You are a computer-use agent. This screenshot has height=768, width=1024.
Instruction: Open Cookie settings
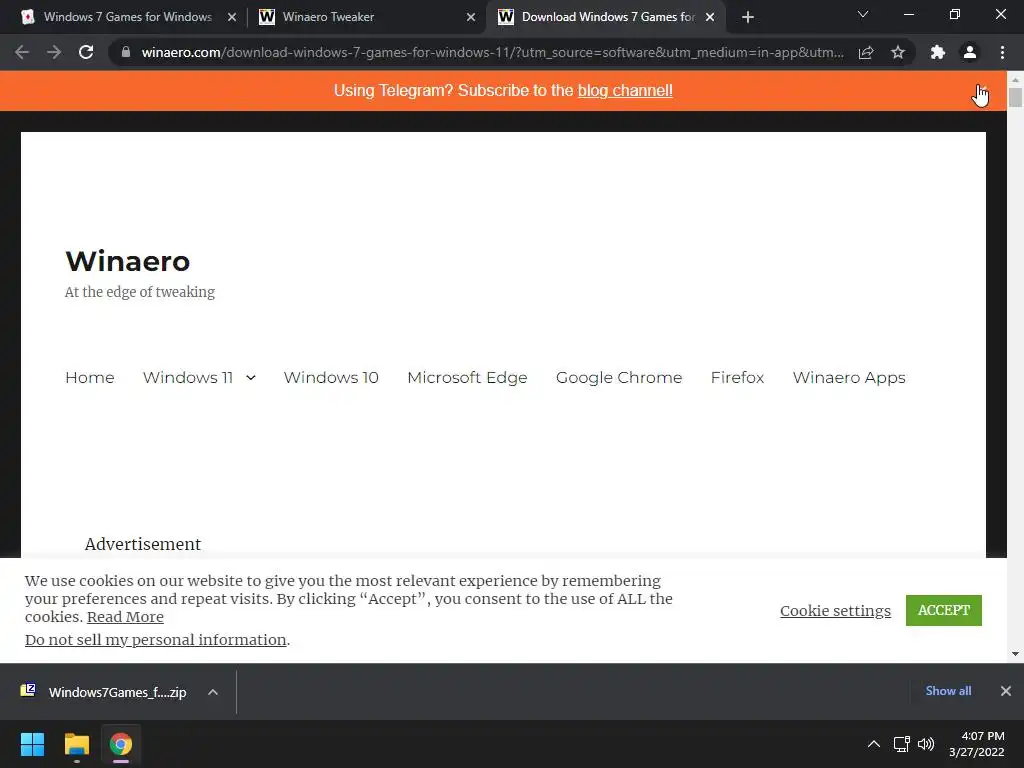point(835,611)
